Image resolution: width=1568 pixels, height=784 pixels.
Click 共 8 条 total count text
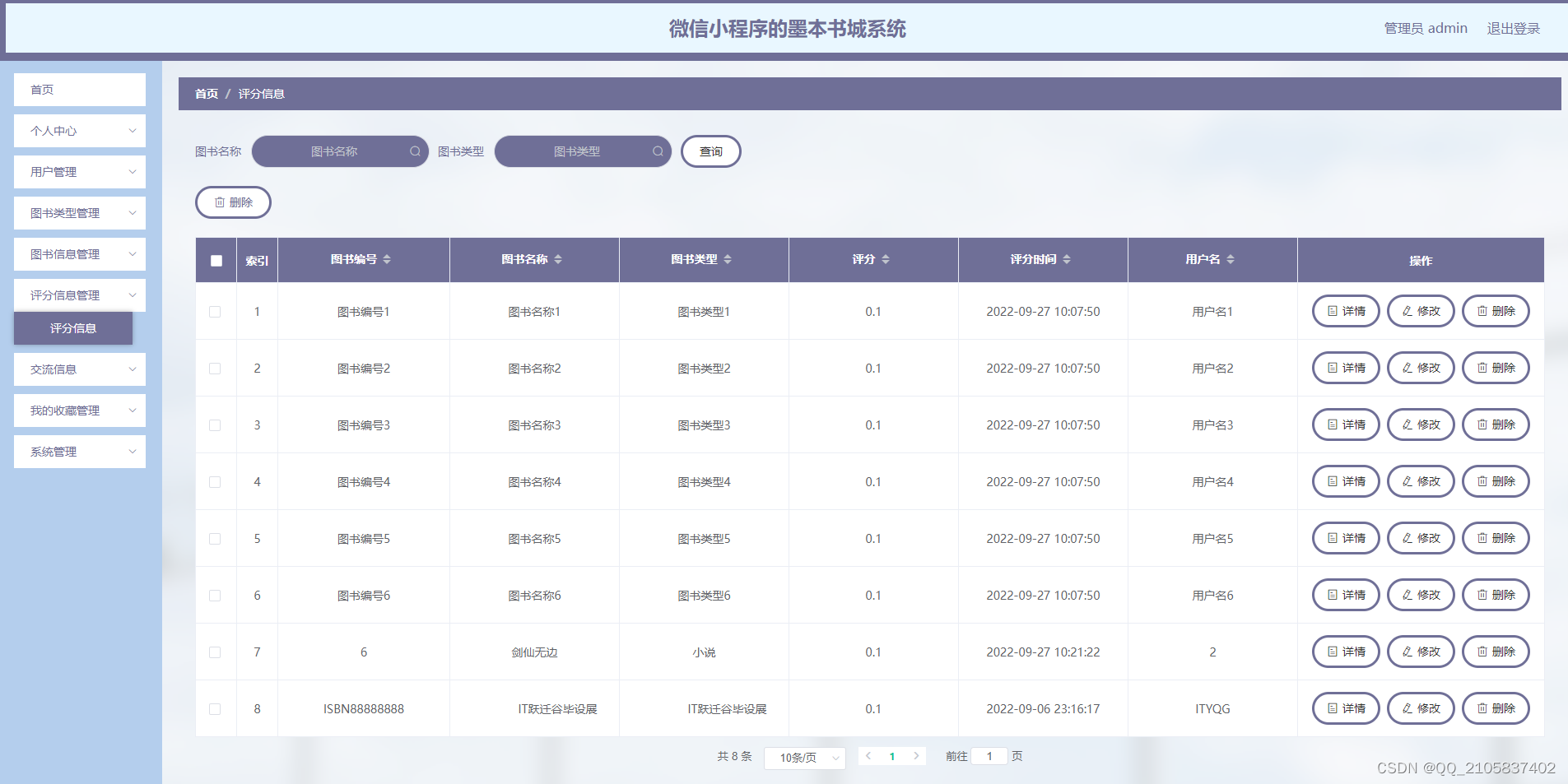(734, 756)
